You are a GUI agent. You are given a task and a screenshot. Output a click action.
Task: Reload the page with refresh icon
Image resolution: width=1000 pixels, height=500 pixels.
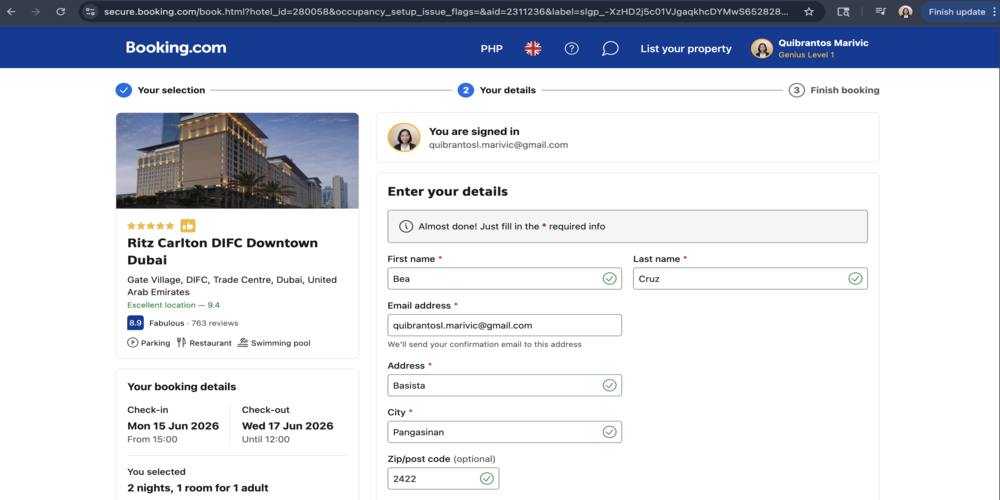[61, 11]
